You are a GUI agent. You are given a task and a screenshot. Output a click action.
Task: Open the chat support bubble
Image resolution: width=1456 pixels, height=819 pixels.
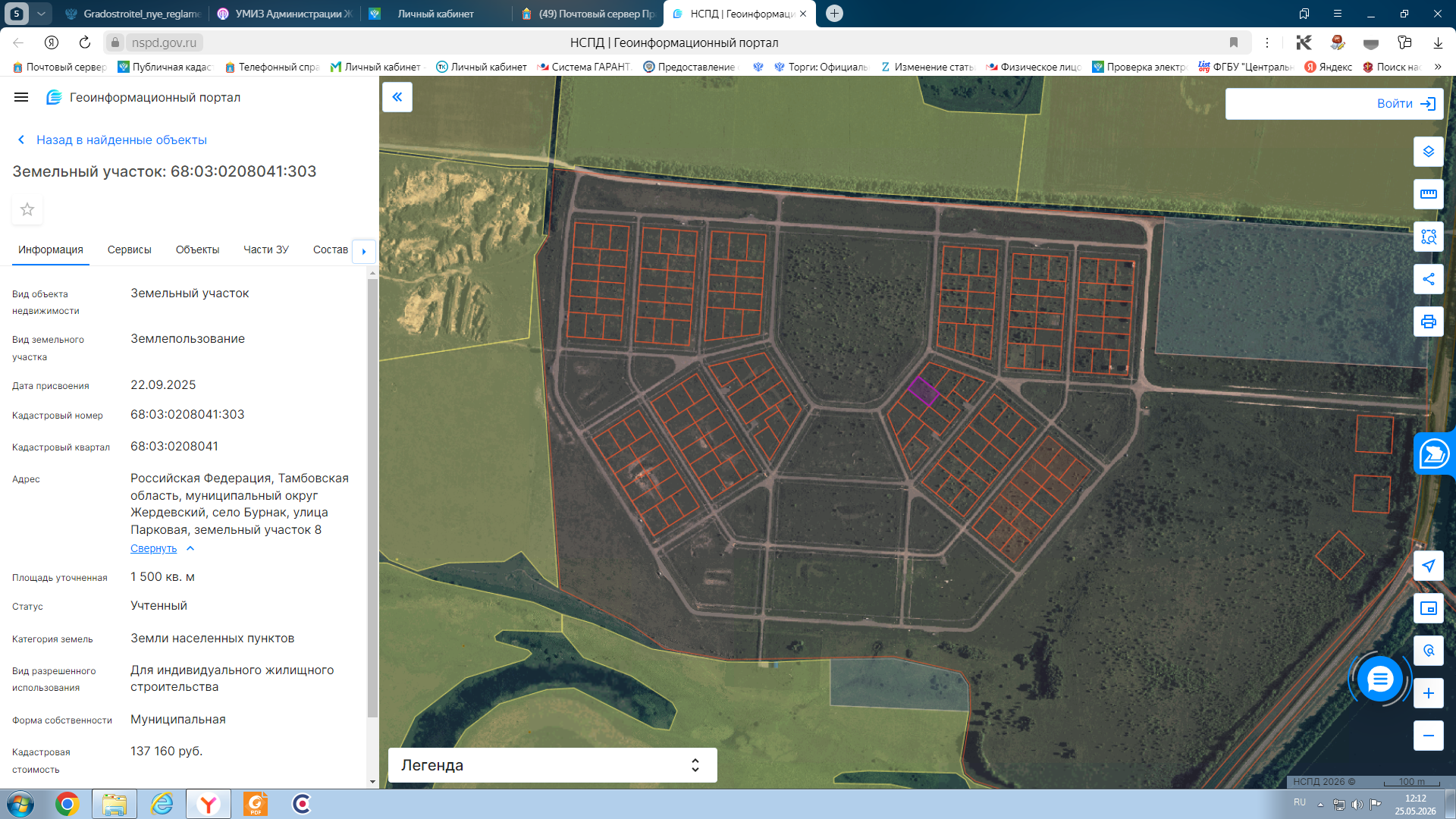[1380, 679]
